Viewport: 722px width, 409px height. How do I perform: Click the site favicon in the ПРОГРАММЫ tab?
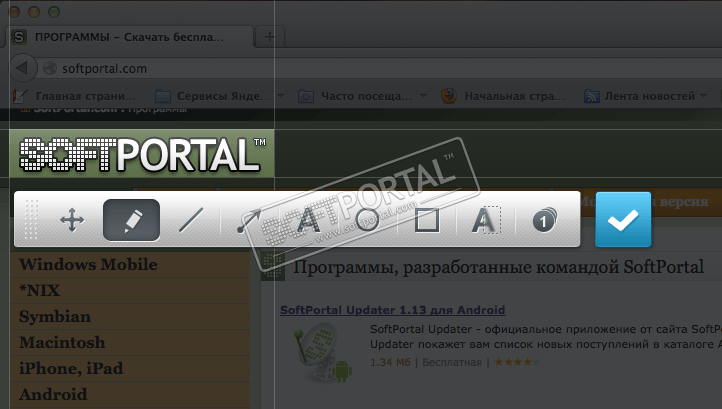click(x=19, y=37)
